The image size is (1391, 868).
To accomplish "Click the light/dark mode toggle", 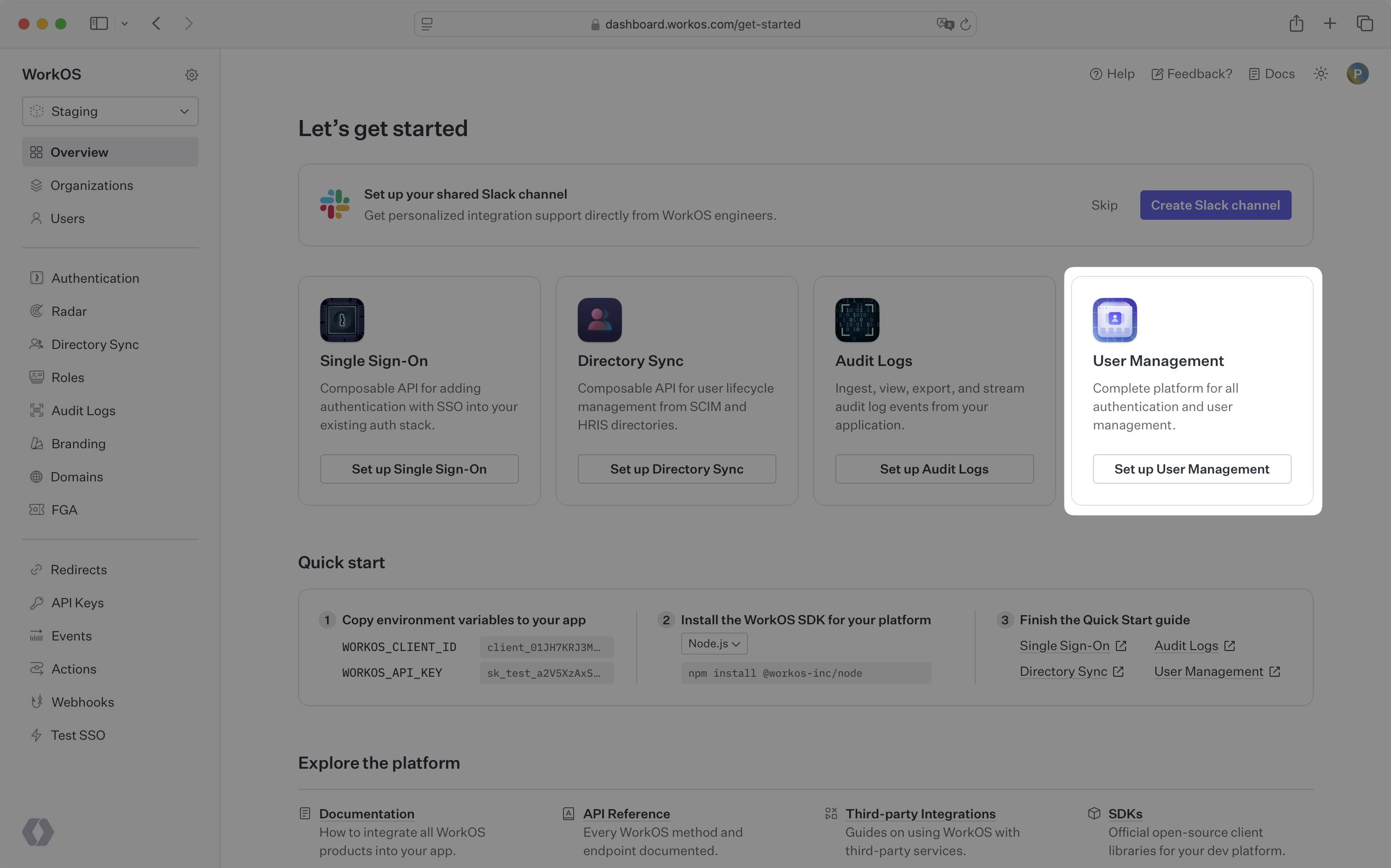I will point(1321,73).
